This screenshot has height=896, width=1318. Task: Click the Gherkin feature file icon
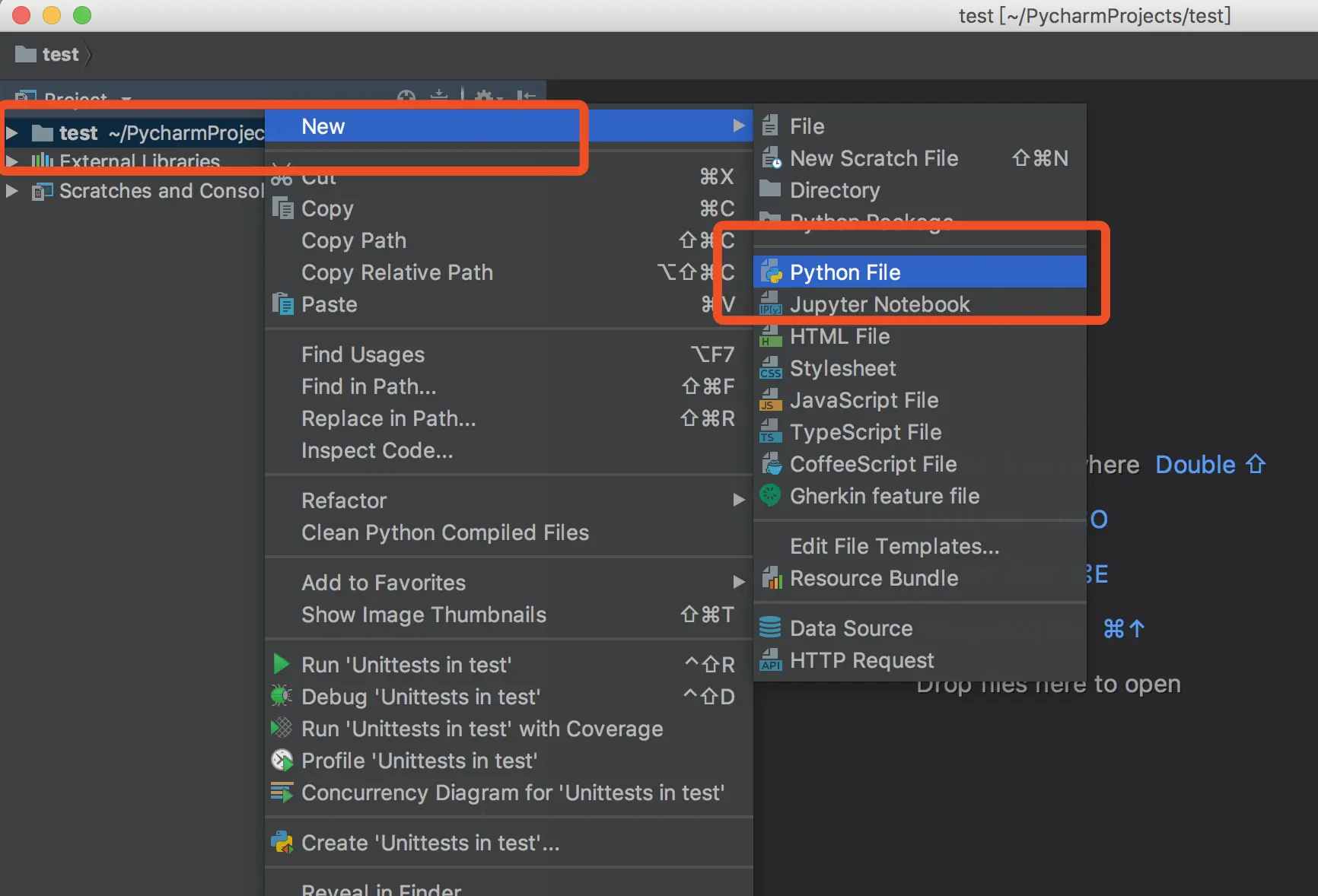[x=770, y=495]
